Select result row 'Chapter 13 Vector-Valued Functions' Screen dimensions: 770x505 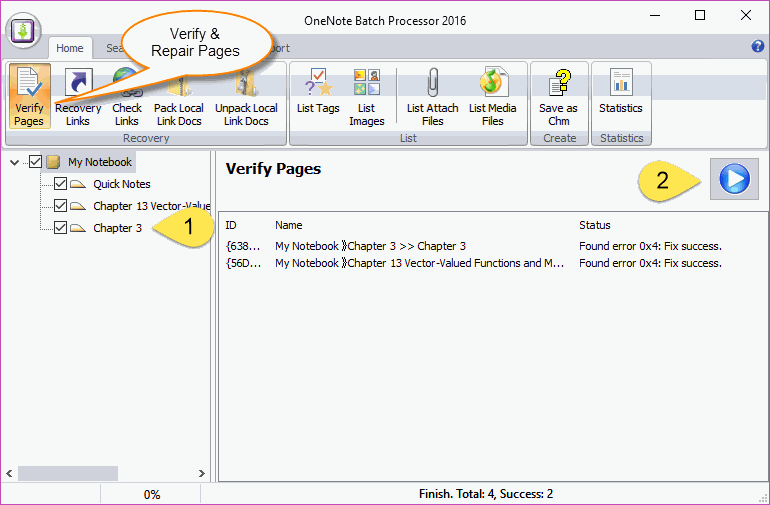[x=493, y=263]
